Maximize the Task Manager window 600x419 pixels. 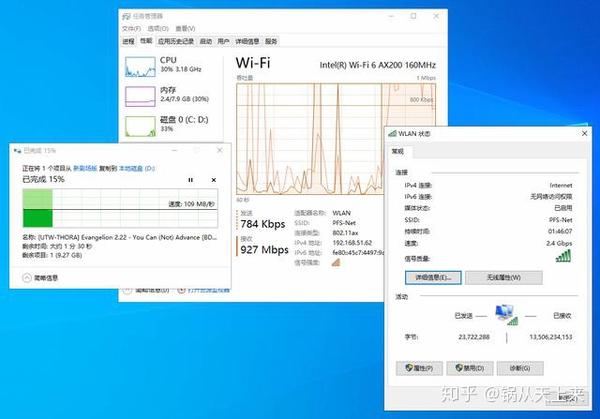tap(413, 16)
